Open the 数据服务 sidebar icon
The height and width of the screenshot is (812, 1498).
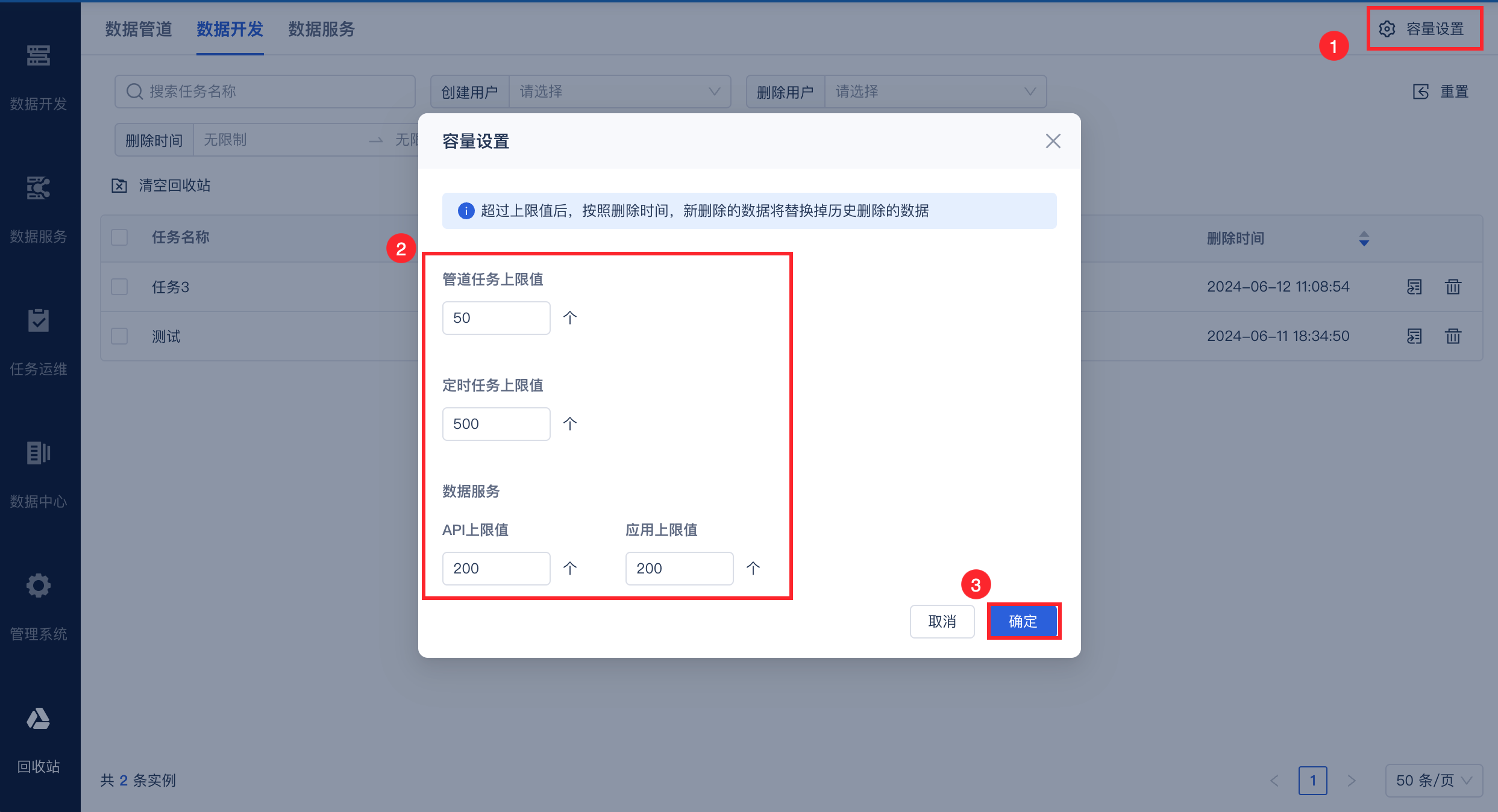pyautogui.click(x=38, y=188)
